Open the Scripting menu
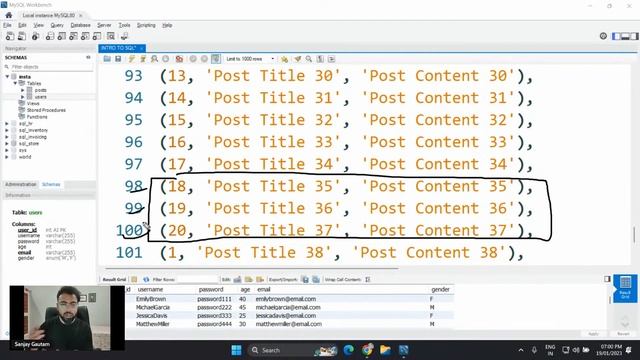This screenshot has height=360, width=640. click(146, 25)
